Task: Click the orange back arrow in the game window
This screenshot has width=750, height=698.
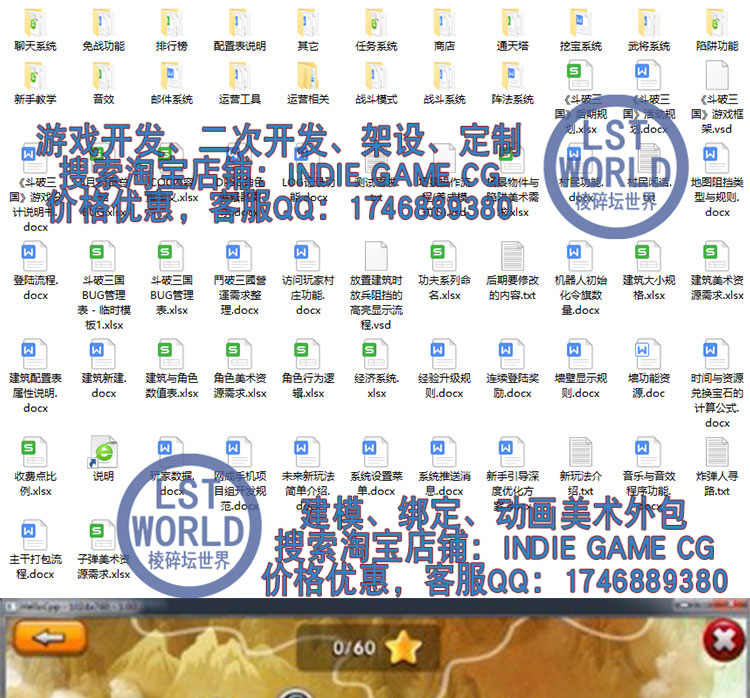Action: (50, 638)
